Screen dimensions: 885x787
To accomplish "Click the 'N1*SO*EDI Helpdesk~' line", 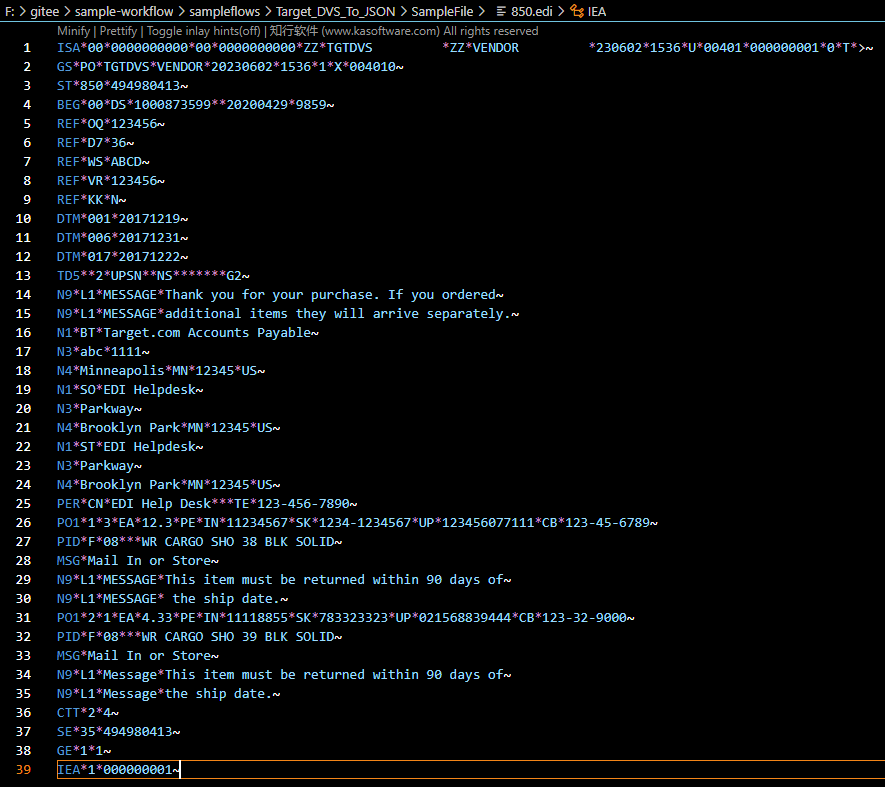I will point(130,390).
